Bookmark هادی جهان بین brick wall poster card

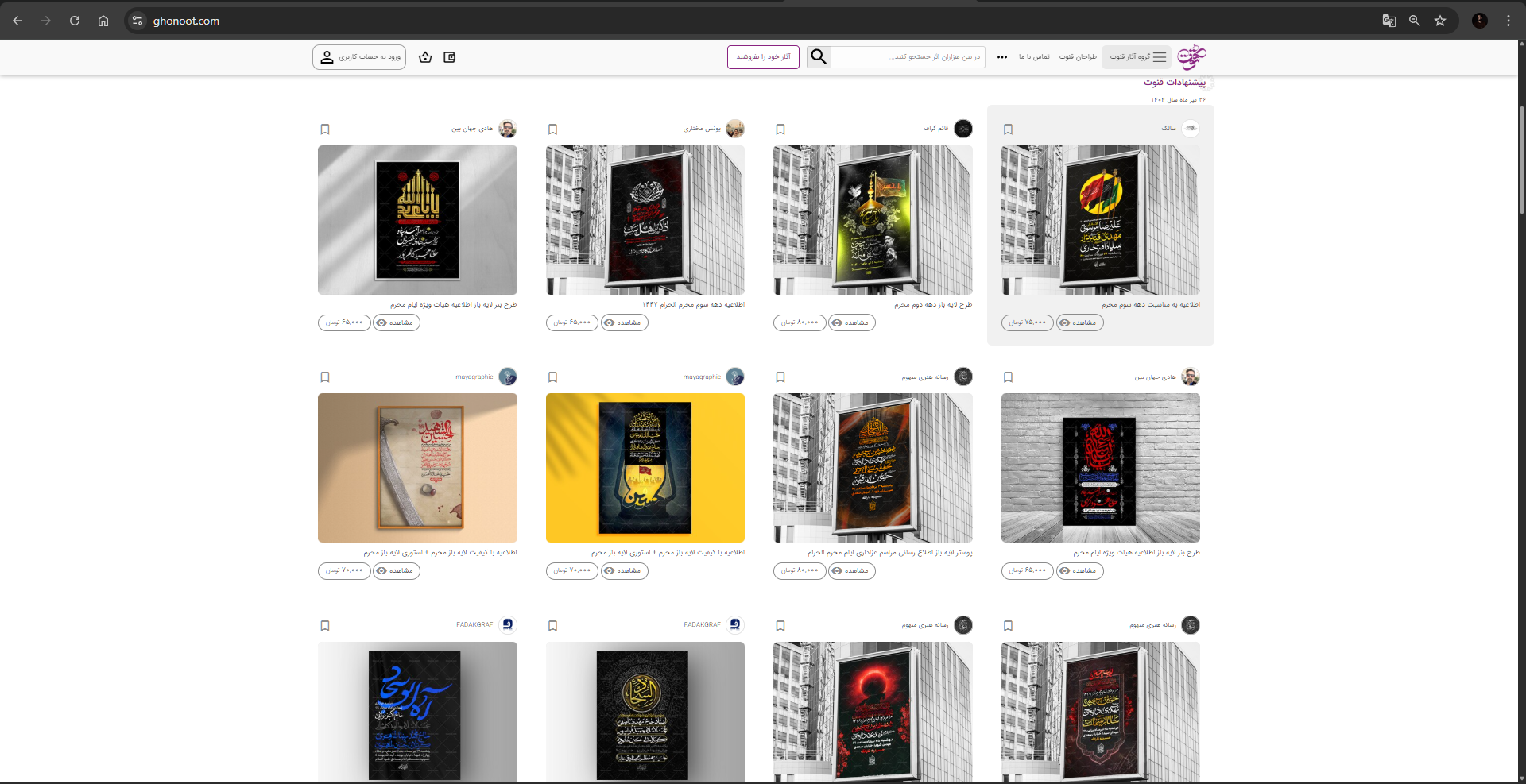click(1008, 377)
